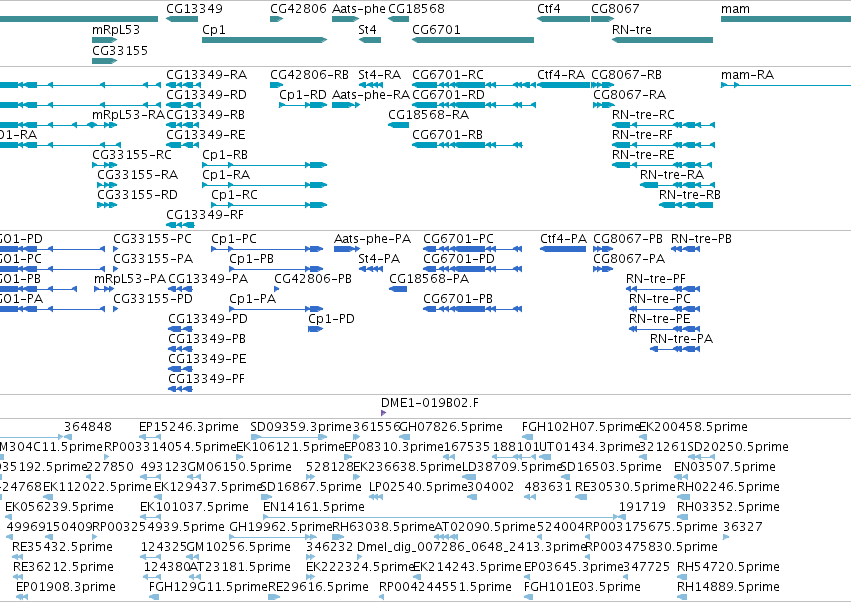This screenshot has width=851, height=602.
Task: Click the DME1-019B02.F feature label
Action: point(430,403)
